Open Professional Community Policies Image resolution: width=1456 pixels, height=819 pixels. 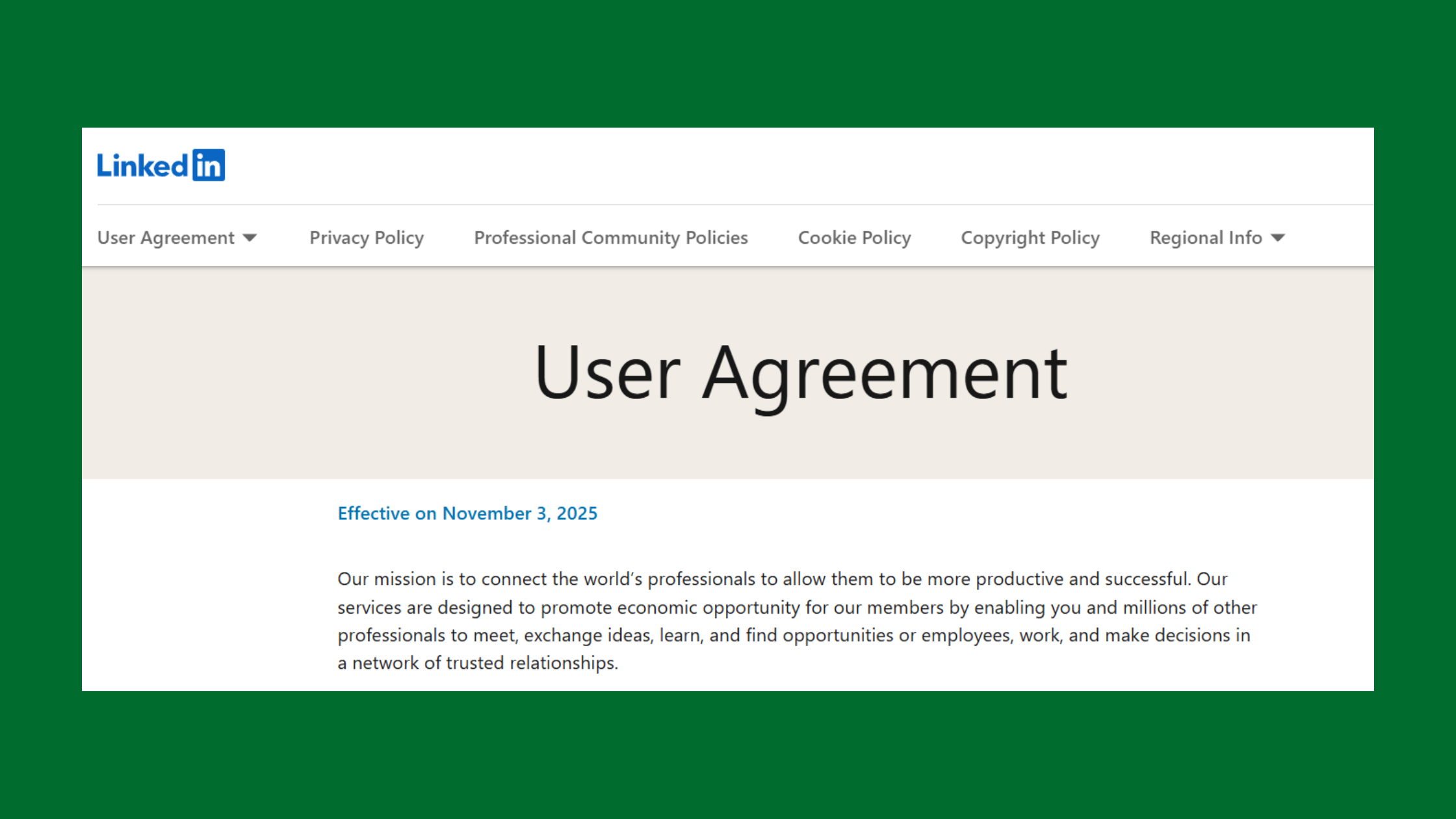611,238
